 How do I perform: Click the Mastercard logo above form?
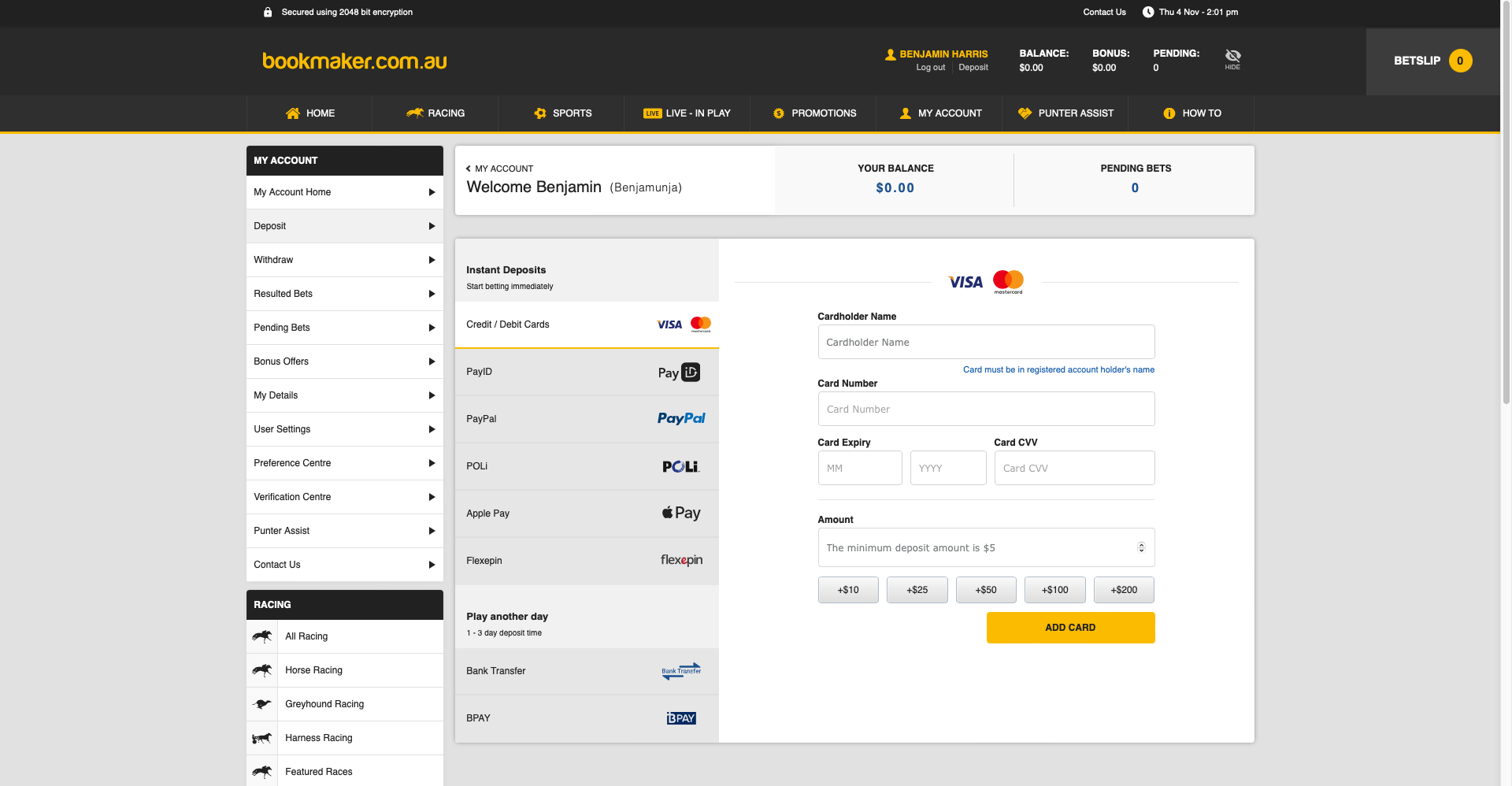point(1008,281)
